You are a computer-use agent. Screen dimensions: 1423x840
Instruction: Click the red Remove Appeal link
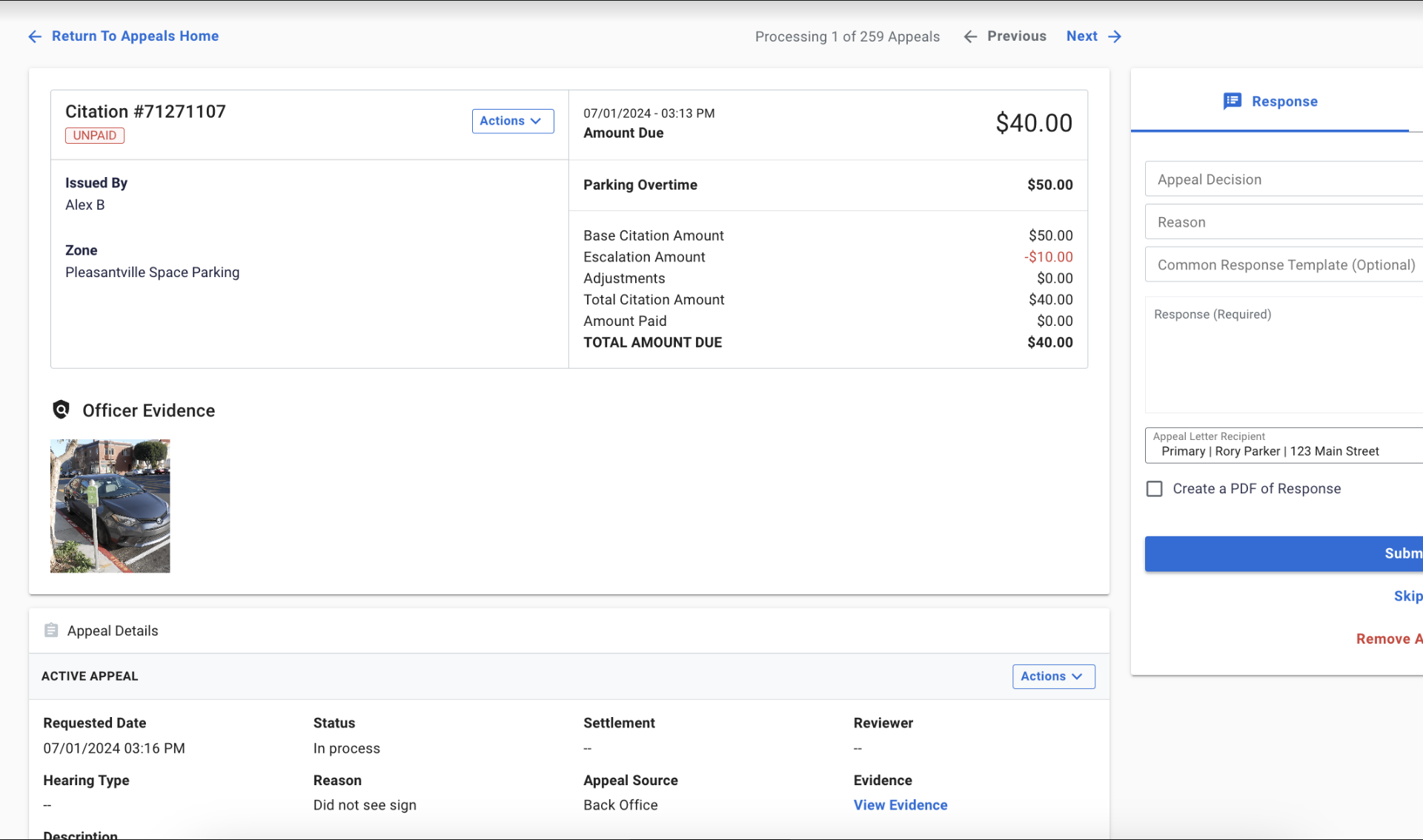pyautogui.click(x=1389, y=639)
